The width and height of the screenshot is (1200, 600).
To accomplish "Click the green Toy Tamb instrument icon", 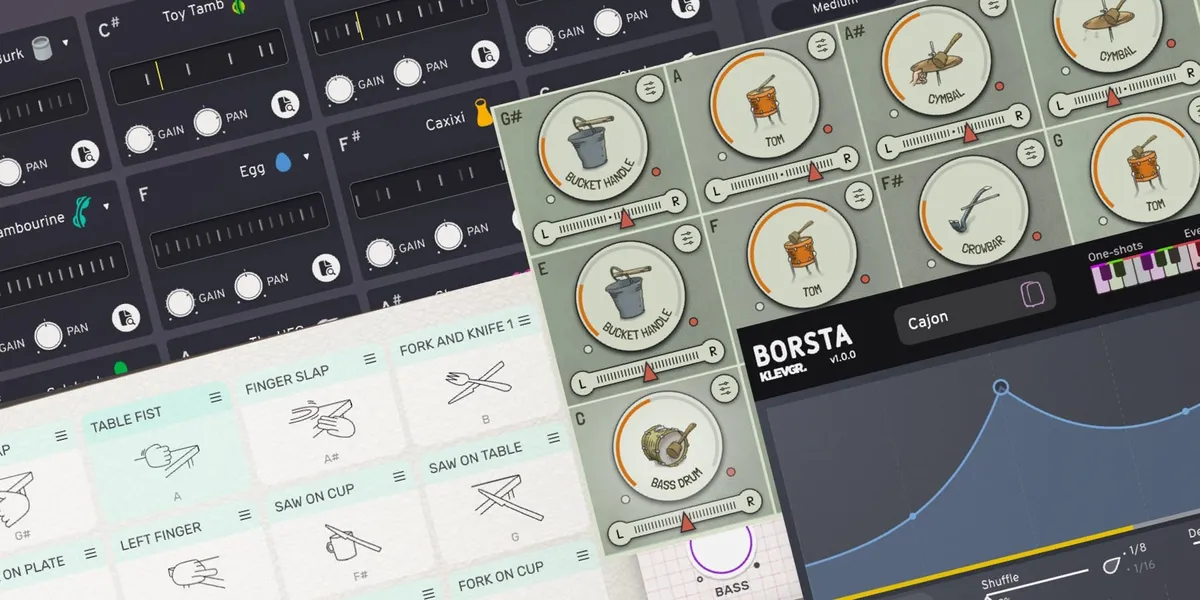I will tap(239, 7).
